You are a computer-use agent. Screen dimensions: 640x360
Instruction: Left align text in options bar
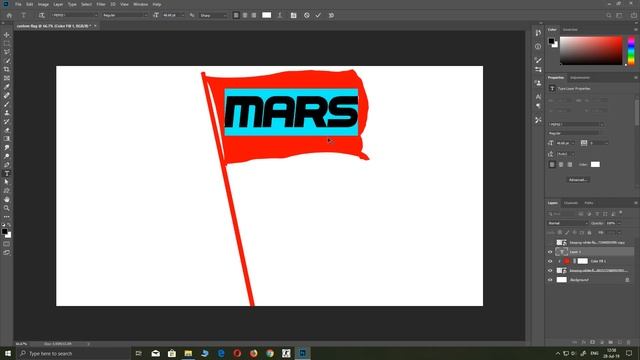pos(236,15)
